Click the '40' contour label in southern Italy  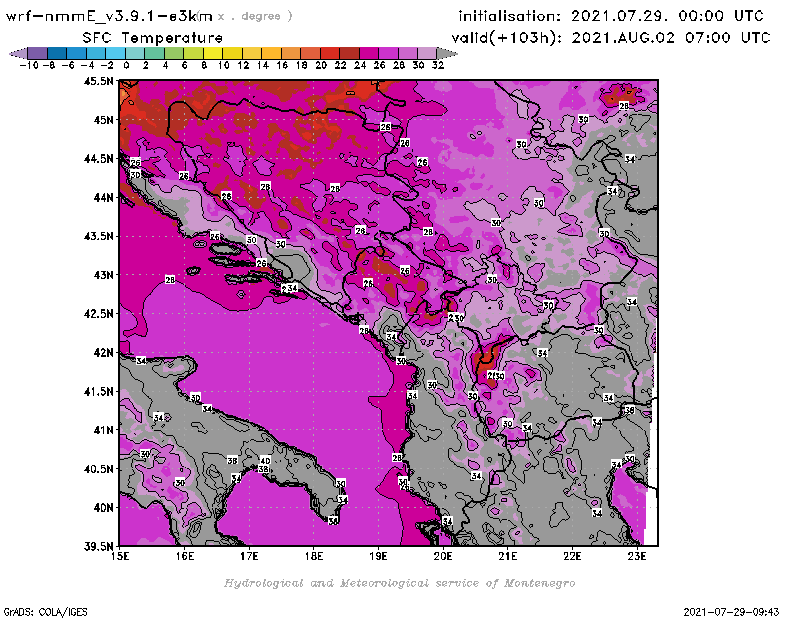[265, 461]
